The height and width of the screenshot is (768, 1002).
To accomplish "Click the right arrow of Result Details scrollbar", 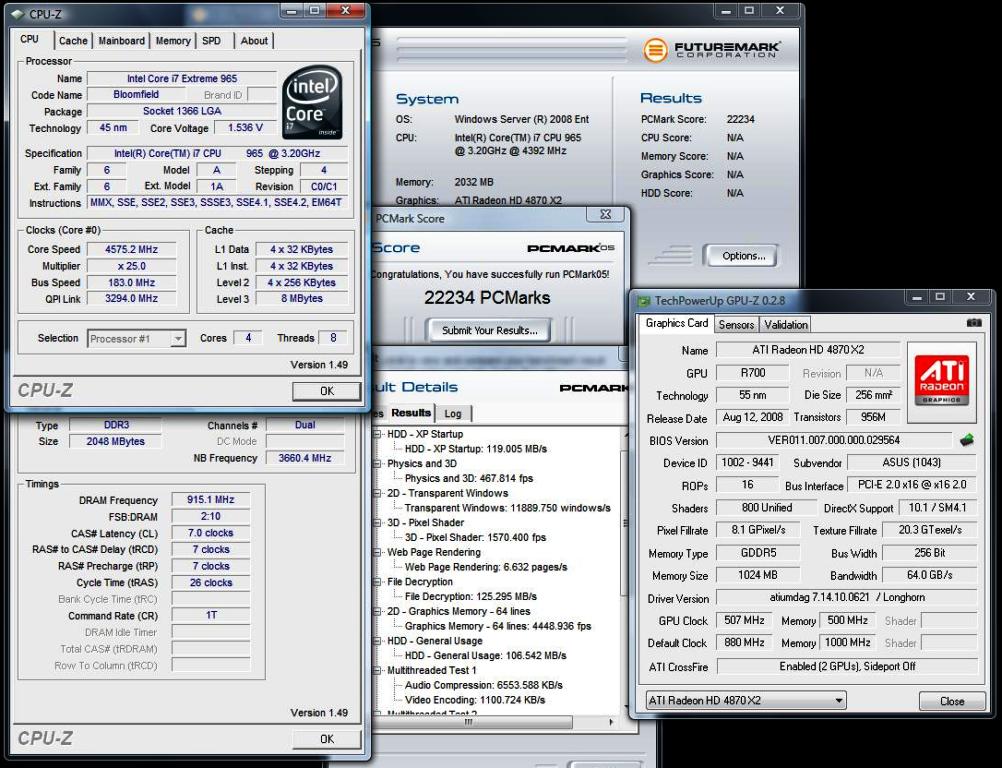I will point(612,722).
